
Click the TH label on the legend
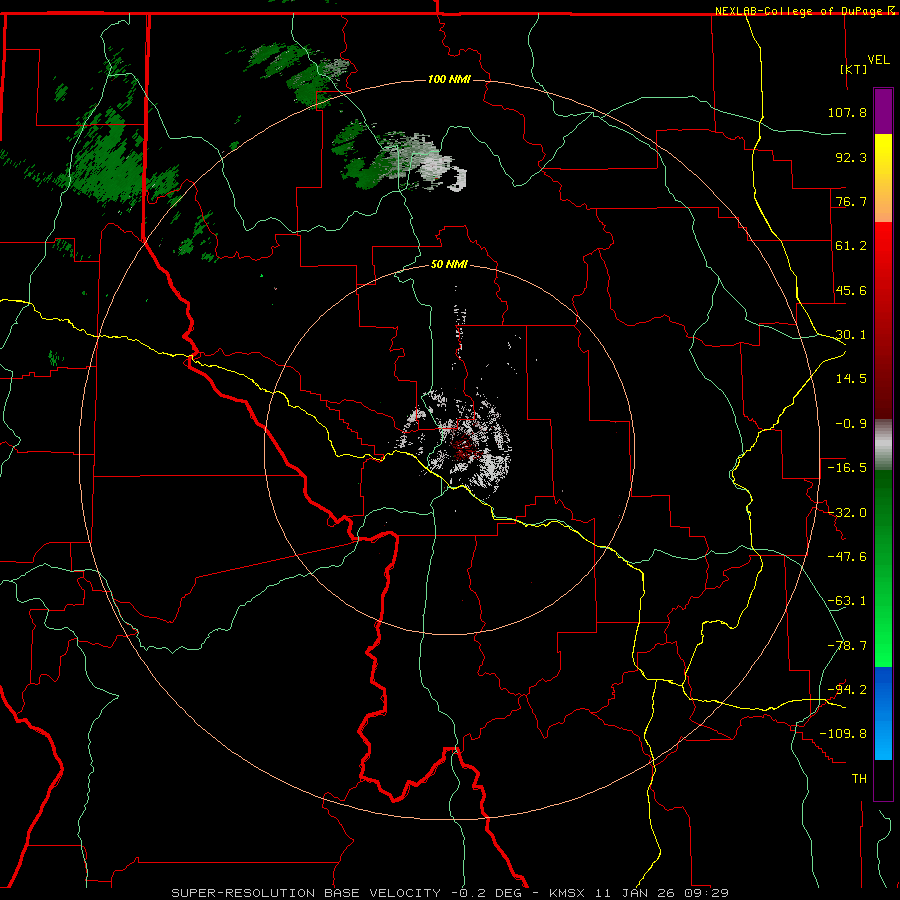859,779
